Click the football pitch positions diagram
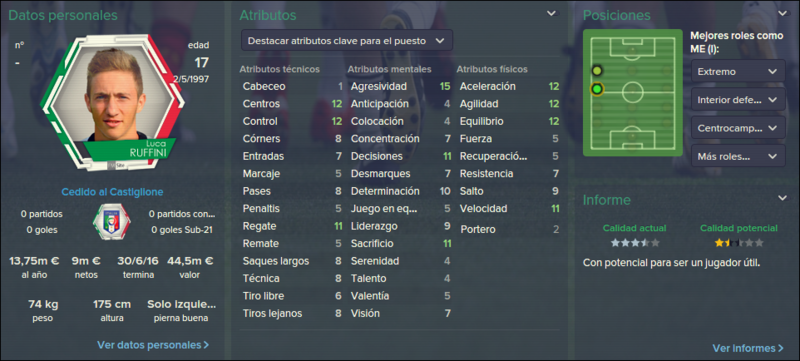800x361 pixels. click(x=633, y=92)
